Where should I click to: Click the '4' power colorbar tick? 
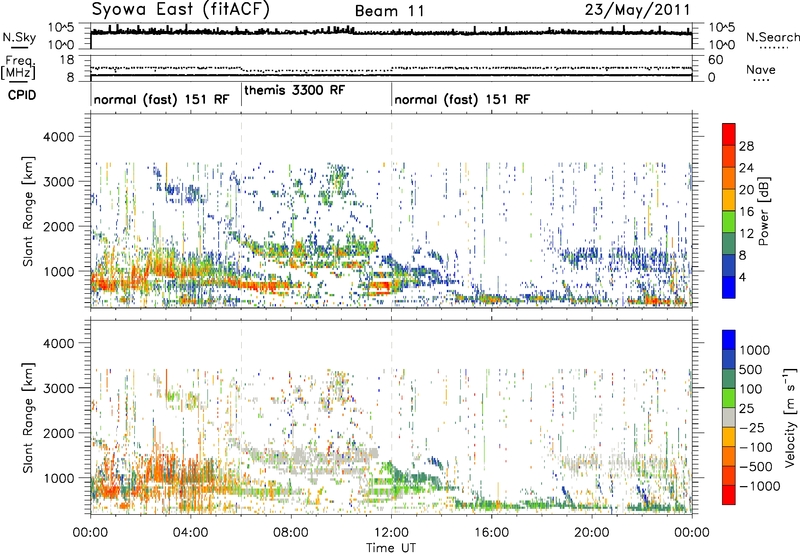point(742,277)
